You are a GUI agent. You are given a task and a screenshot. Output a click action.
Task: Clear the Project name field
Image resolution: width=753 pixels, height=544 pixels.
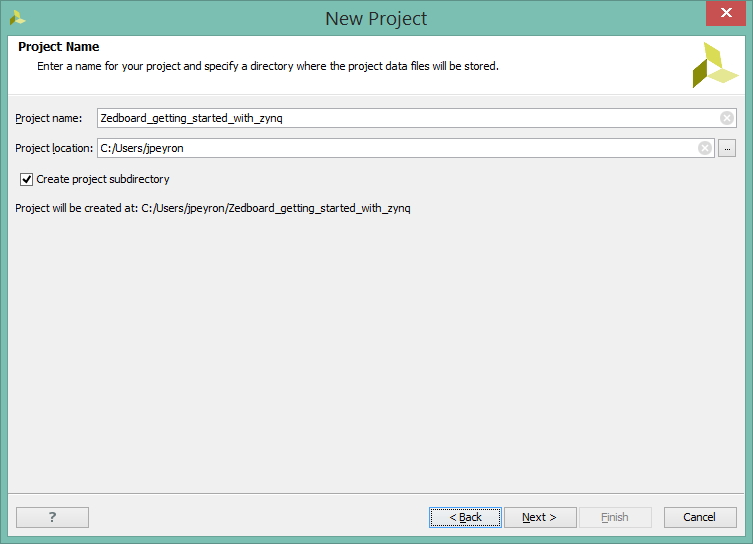[727, 118]
